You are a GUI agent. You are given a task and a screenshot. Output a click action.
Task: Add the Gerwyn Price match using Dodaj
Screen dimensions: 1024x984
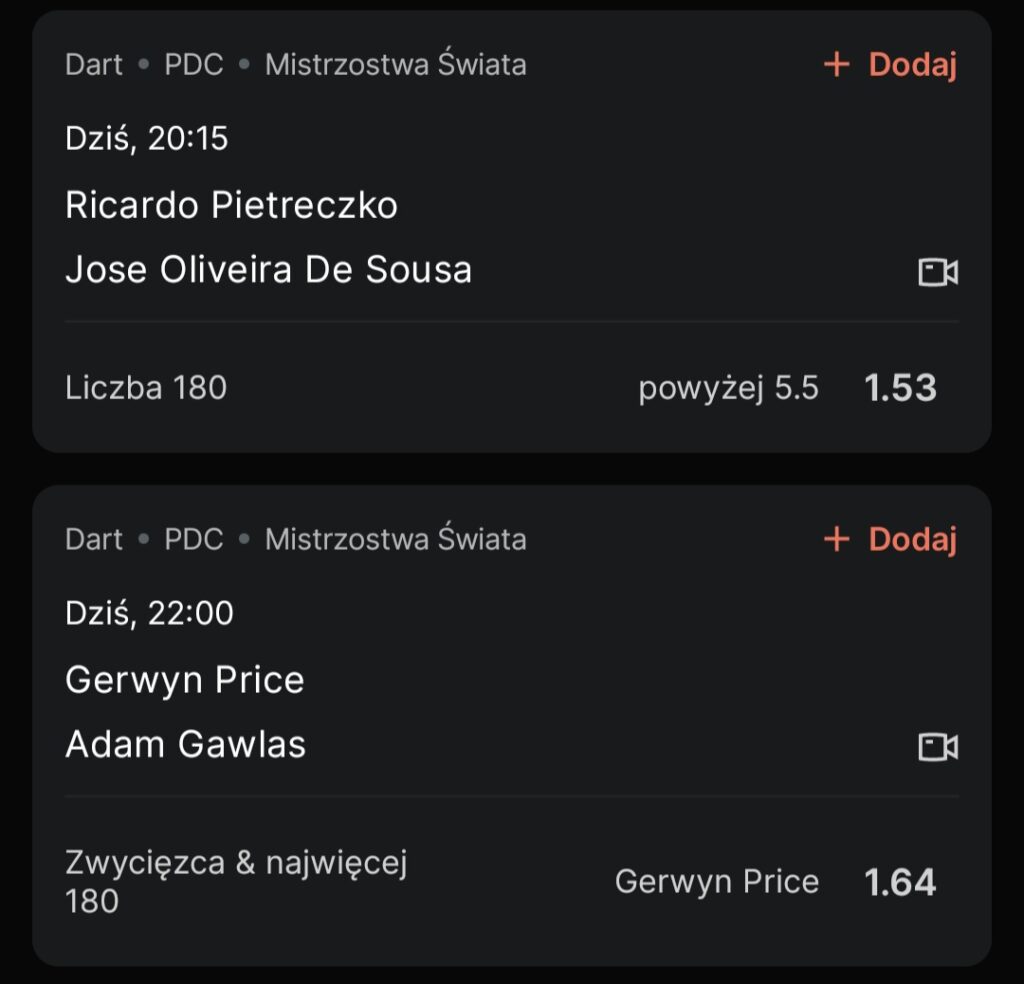pyautogui.click(x=890, y=539)
